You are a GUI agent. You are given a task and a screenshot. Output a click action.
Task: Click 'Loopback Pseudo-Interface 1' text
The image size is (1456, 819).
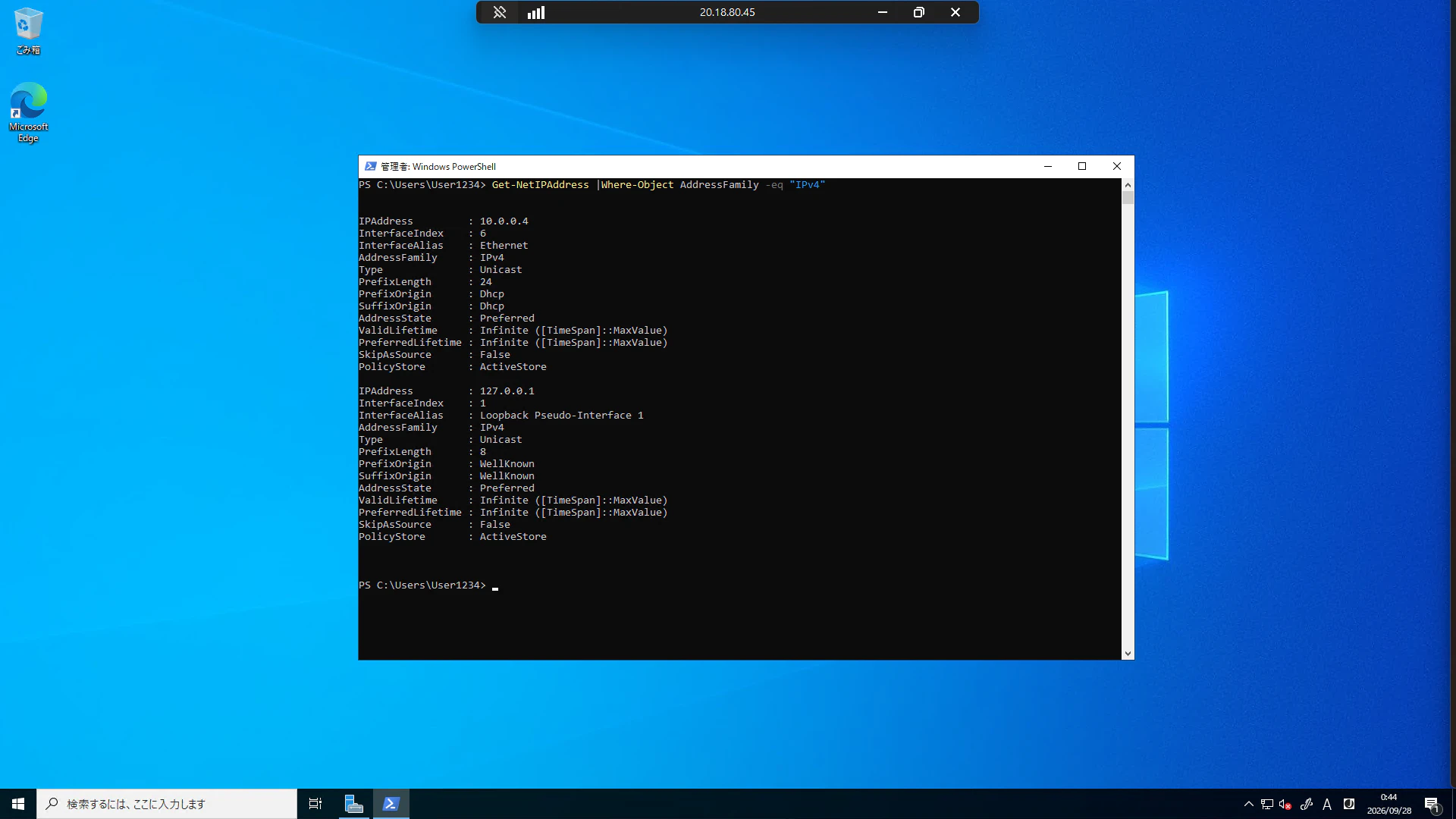tap(561, 416)
